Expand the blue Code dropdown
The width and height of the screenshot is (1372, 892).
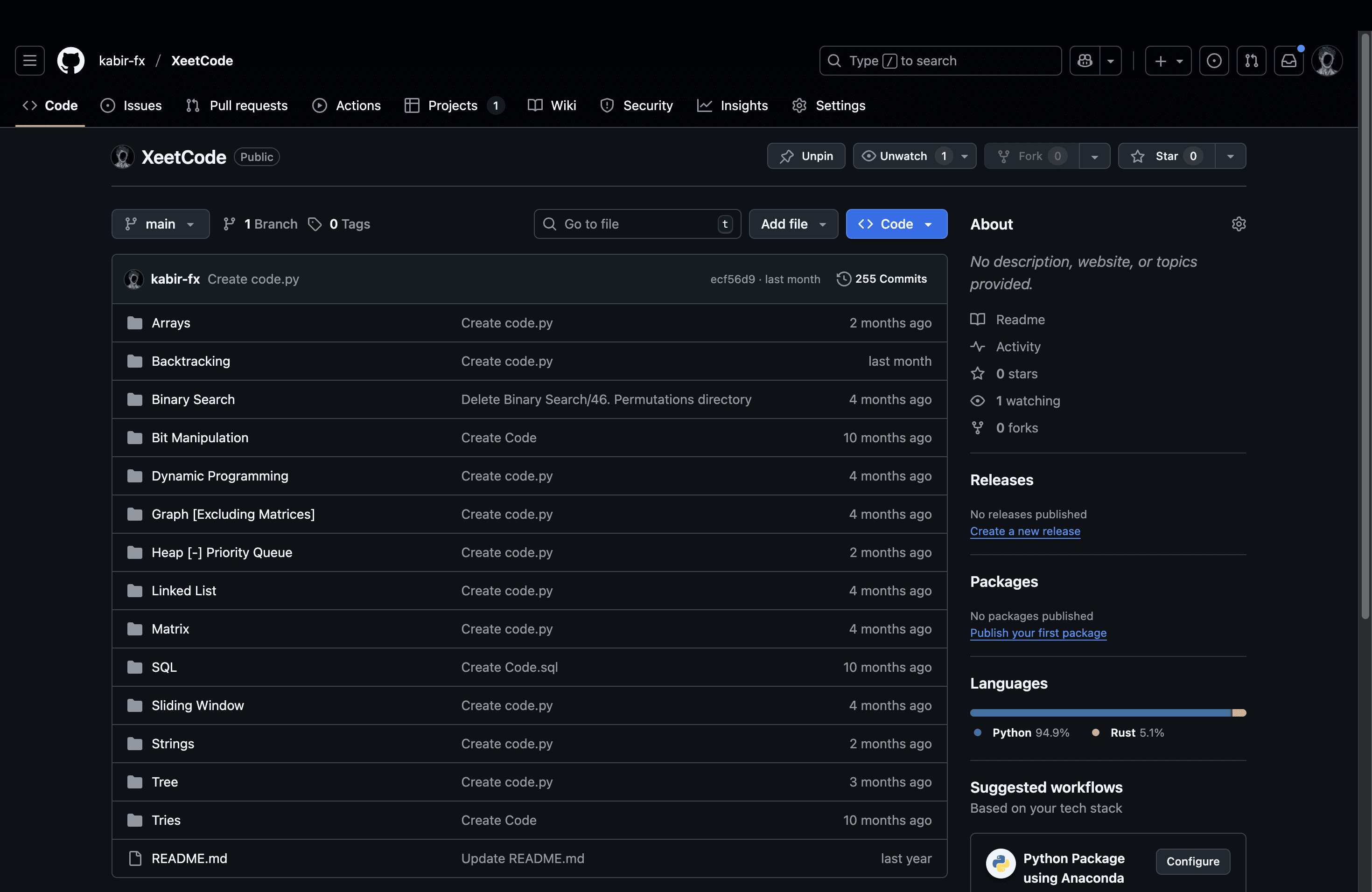[x=896, y=224]
